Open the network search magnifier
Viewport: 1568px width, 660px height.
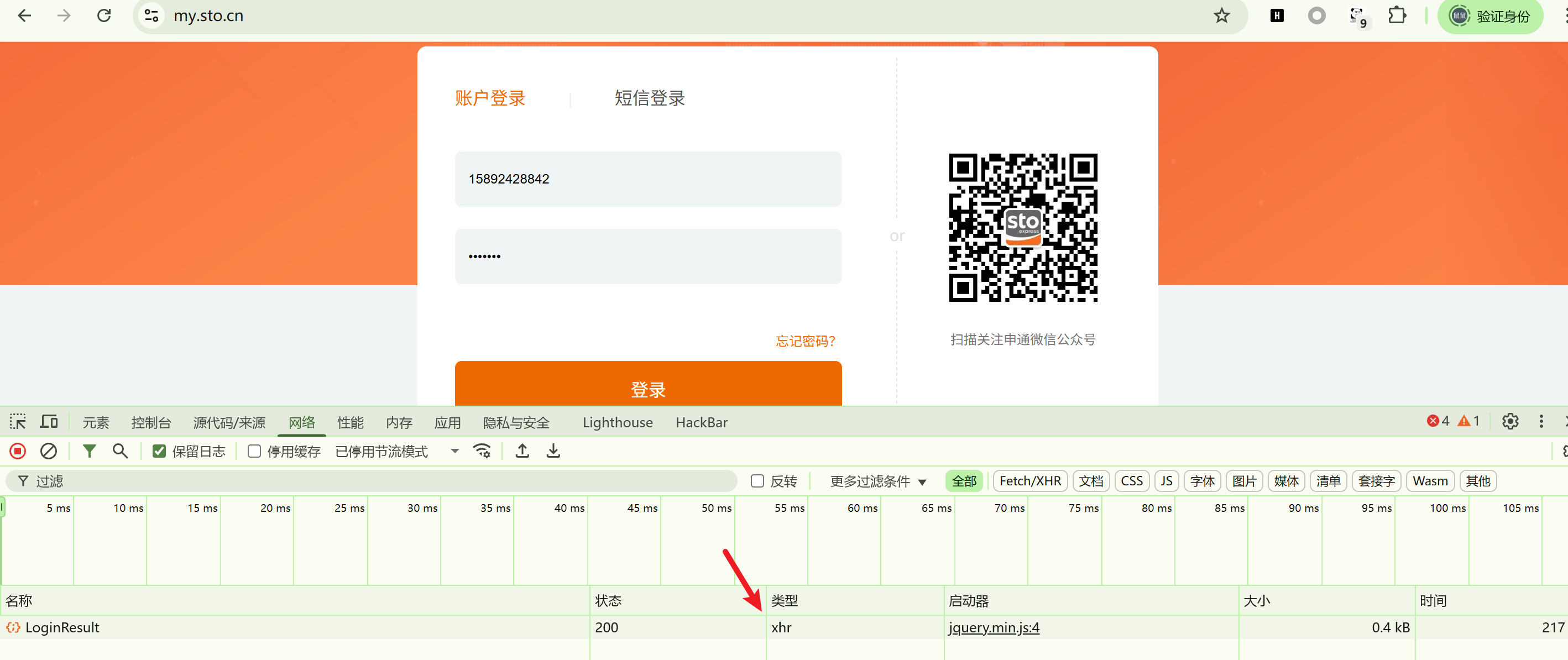click(x=120, y=451)
